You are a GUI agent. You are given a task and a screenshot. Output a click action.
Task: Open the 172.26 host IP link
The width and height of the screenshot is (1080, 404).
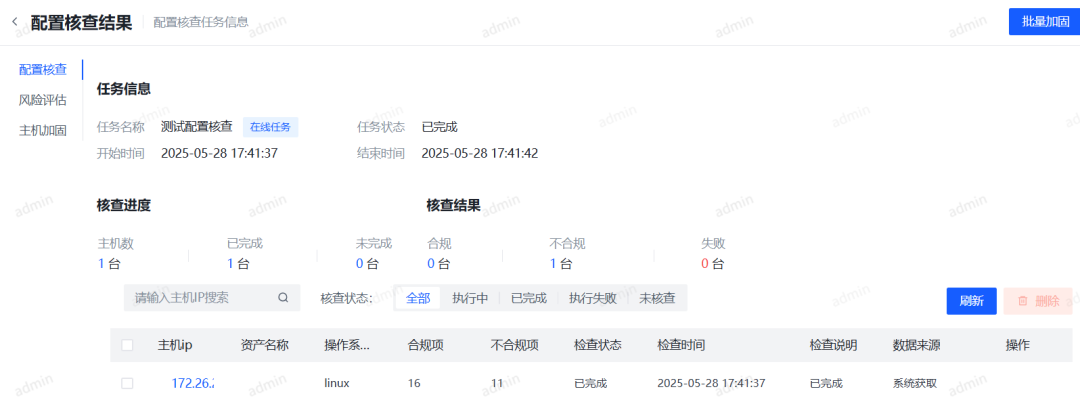pos(193,383)
